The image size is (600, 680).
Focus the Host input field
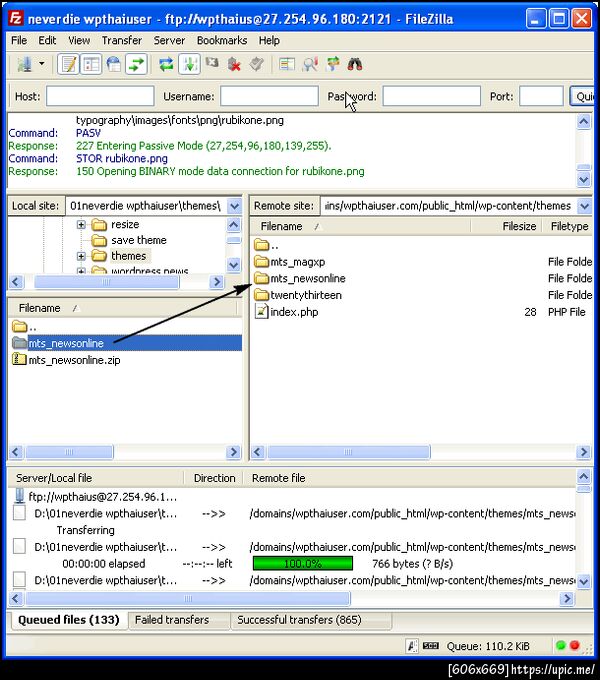[100, 96]
